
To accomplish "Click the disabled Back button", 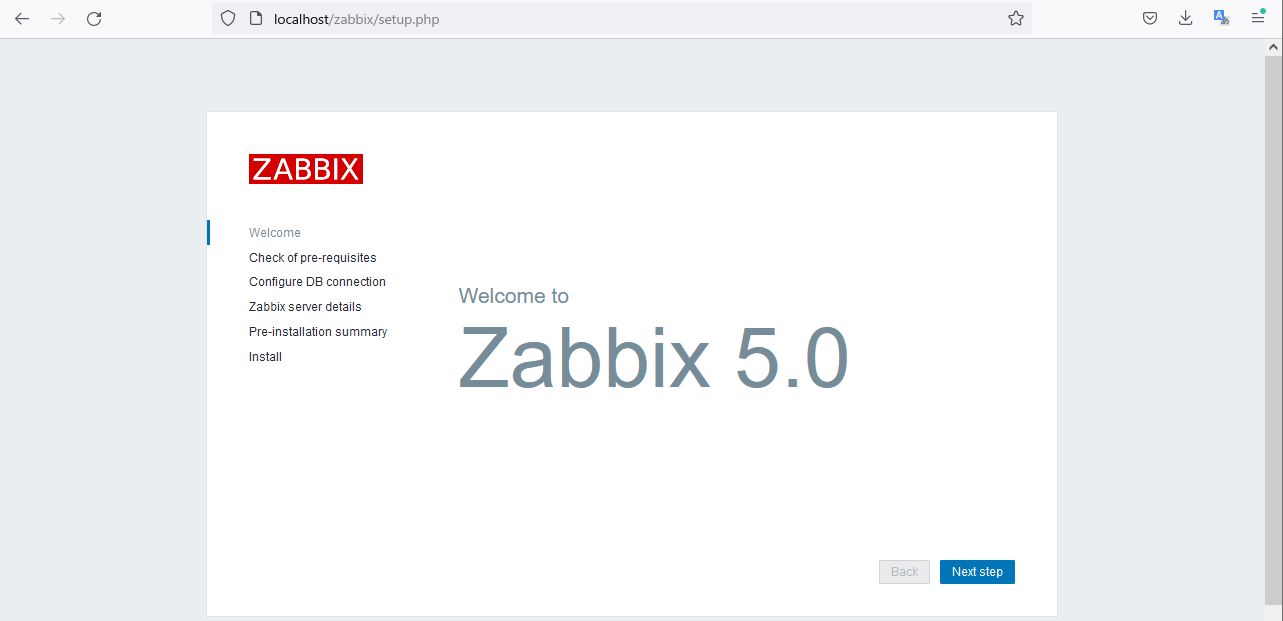I will (904, 572).
